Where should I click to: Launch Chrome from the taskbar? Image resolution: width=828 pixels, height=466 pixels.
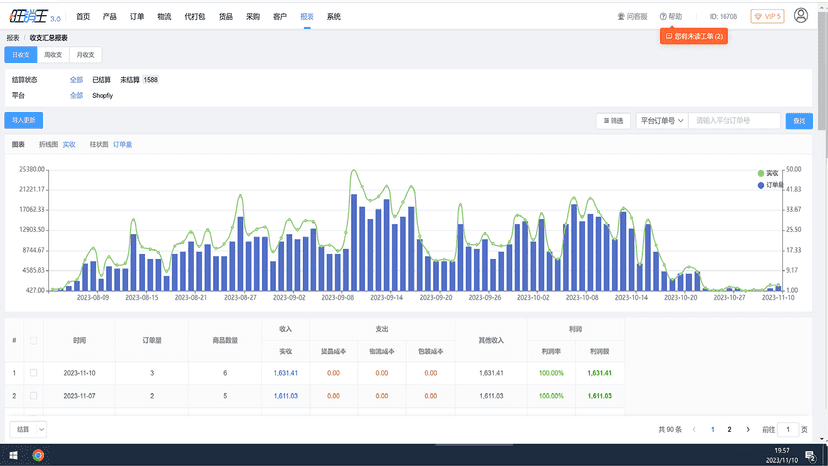[38, 455]
